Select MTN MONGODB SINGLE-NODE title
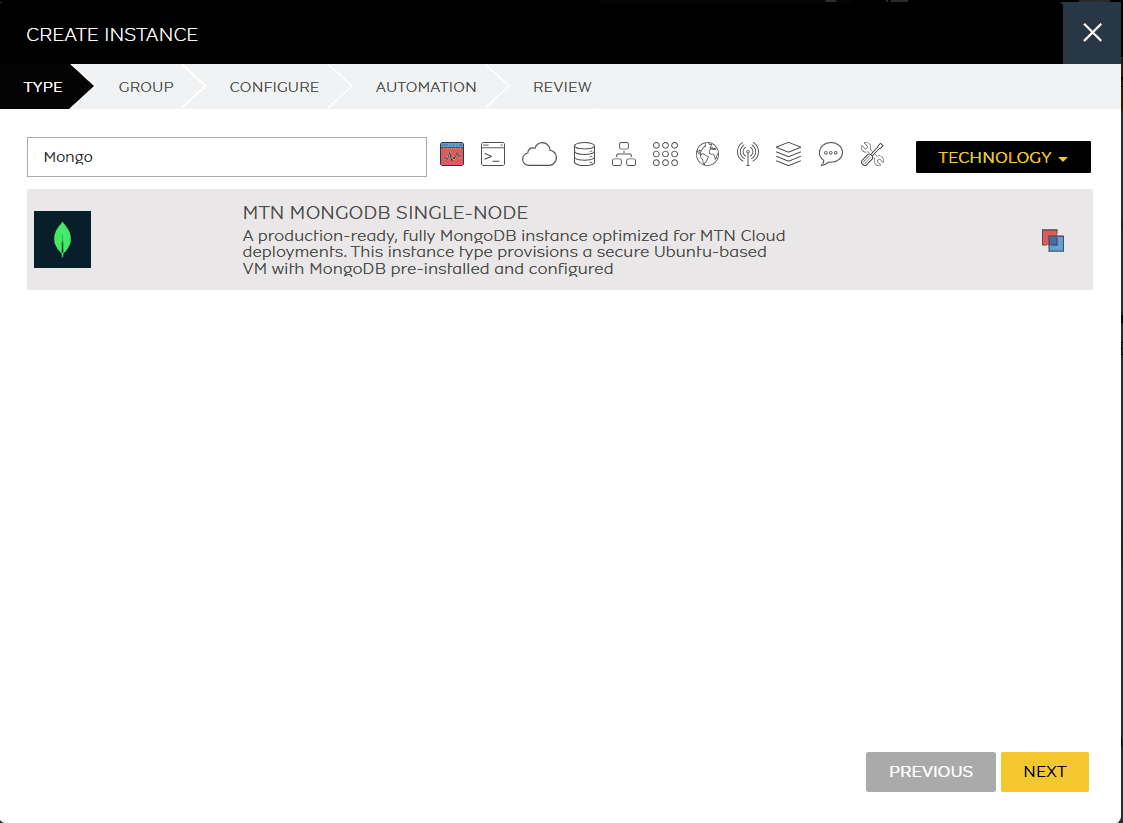Image resolution: width=1123 pixels, height=823 pixels. coord(385,213)
